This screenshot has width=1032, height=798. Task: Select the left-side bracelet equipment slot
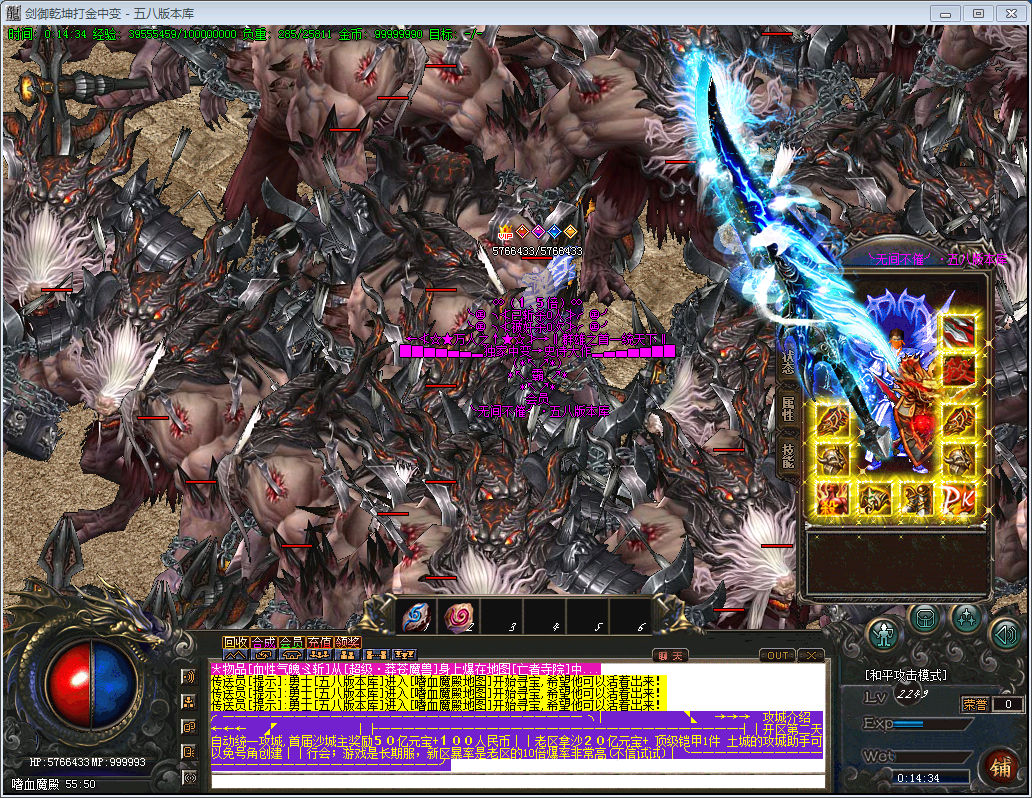tap(833, 420)
